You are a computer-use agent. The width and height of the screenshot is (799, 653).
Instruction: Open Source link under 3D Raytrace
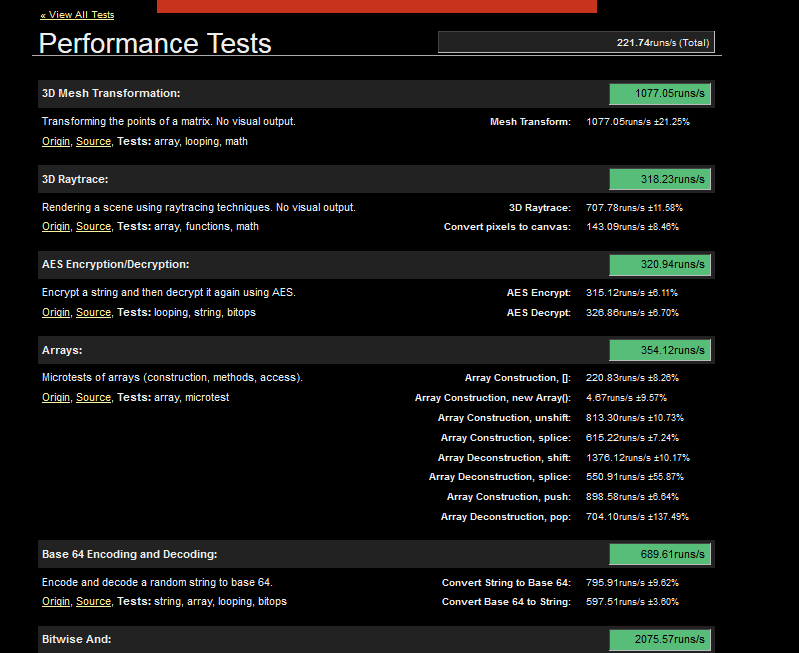tap(93, 226)
